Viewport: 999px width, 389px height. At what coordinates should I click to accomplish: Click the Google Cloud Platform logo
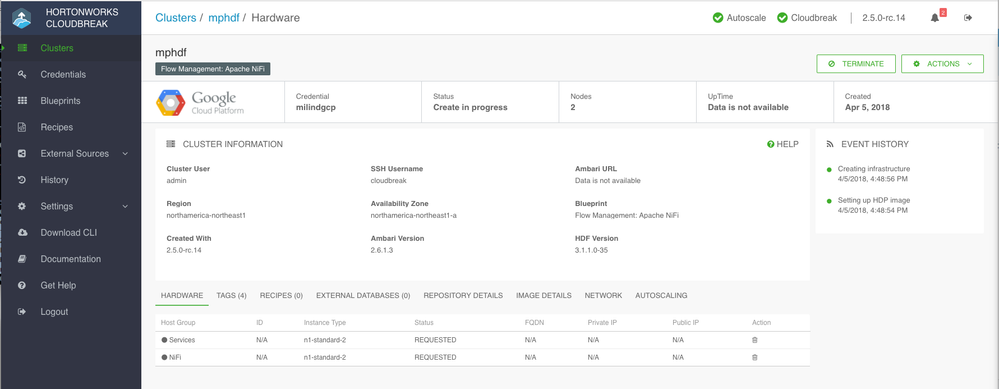[199, 103]
